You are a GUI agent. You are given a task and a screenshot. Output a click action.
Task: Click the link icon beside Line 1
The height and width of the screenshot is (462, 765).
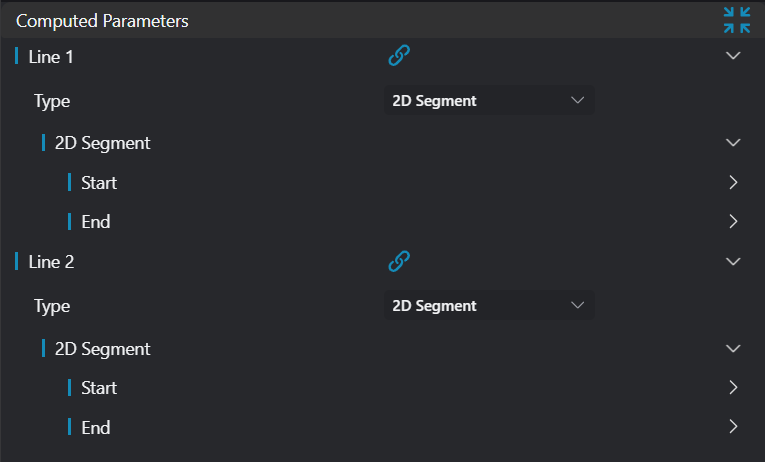(x=399, y=57)
